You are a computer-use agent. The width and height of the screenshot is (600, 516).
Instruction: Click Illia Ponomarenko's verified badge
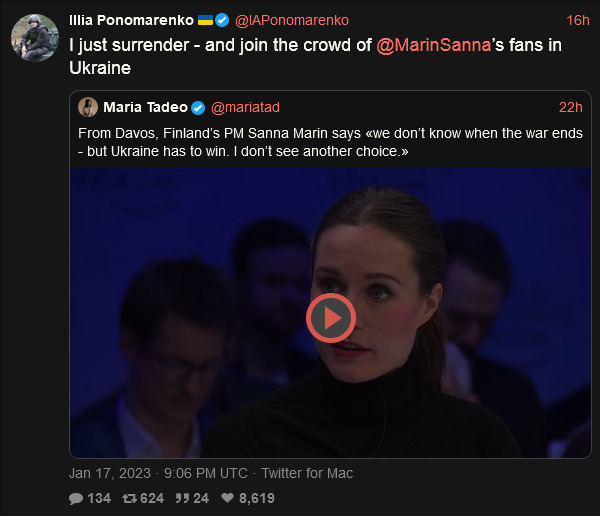(222, 20)
